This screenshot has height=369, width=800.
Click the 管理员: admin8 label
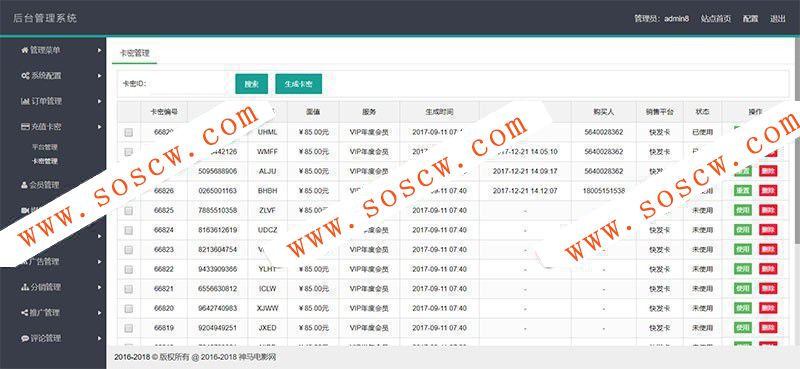tap(662, 18)
